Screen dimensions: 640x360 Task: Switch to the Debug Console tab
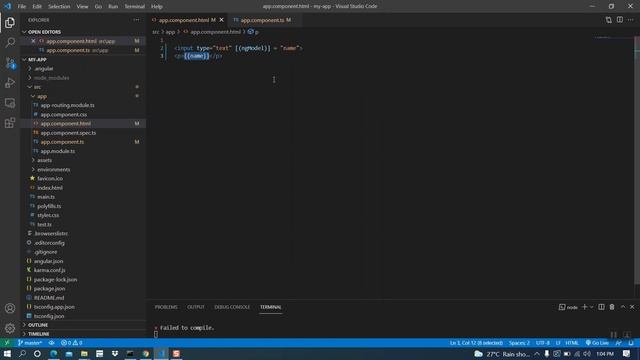232,307
